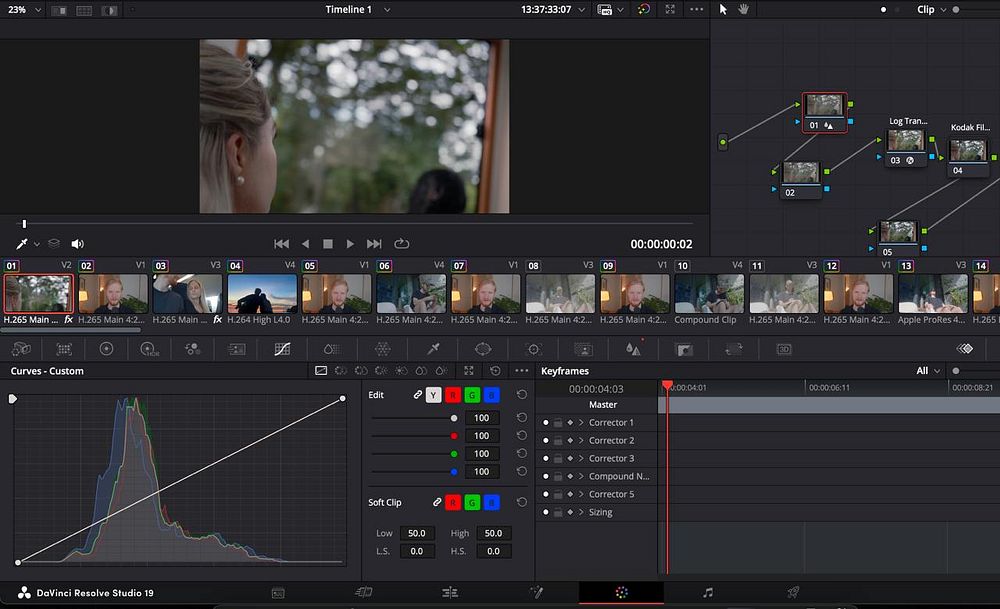Viewport: 1000px width, 609px height.
Task: Select clip thumbnail 04 sunset shot
Action: tap(262, 294)
